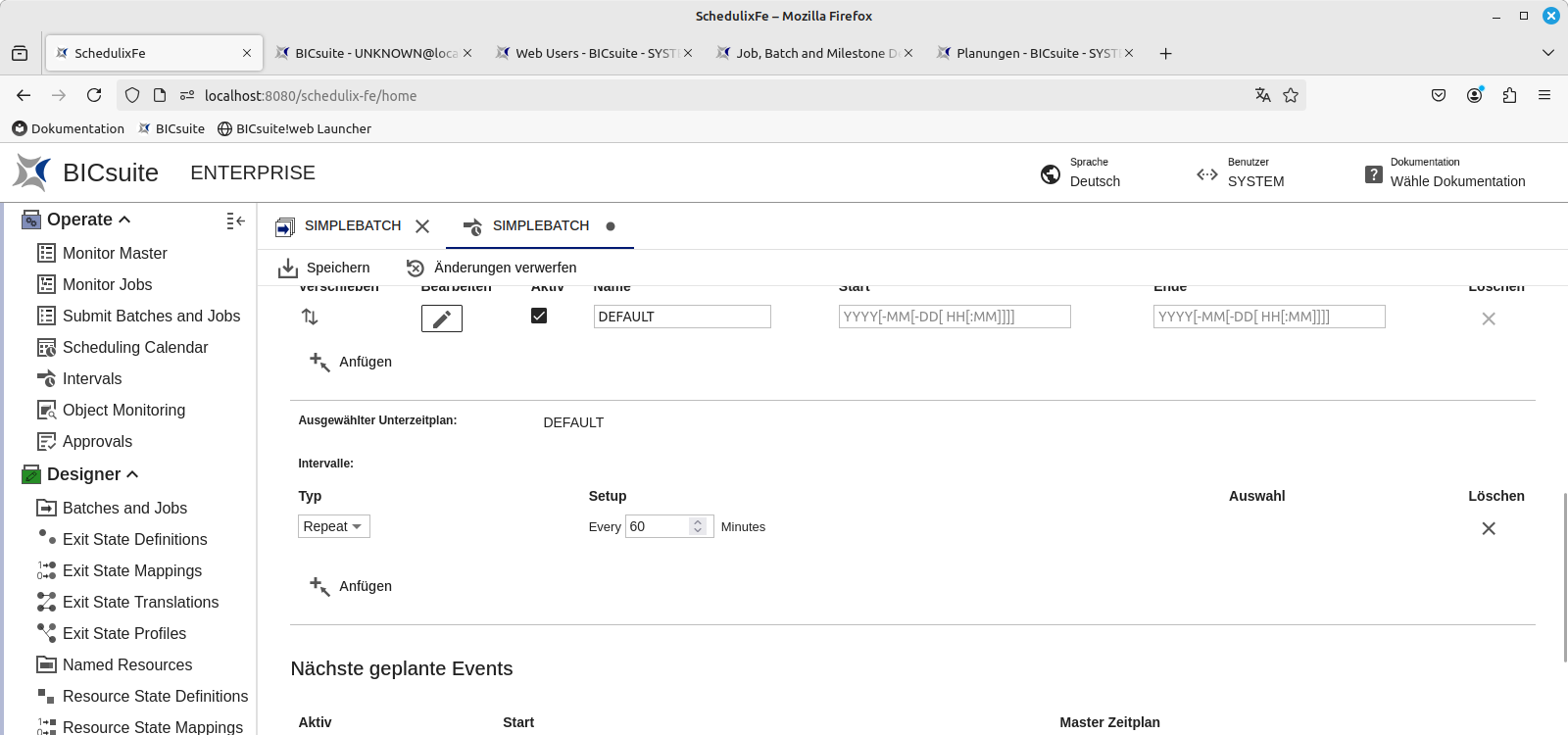1568x735 pixels.
Task: Close the first SIMPLEBATCH tab
Action: click(422, 226)
